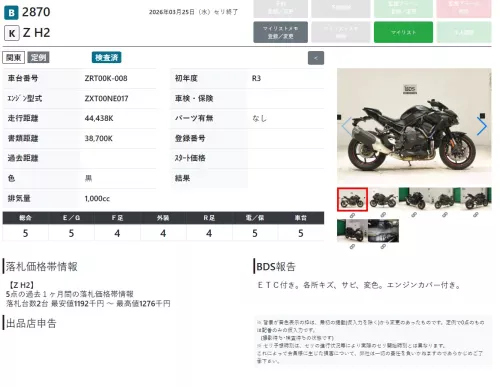Select the 定例 tag

tap(38, 57)
